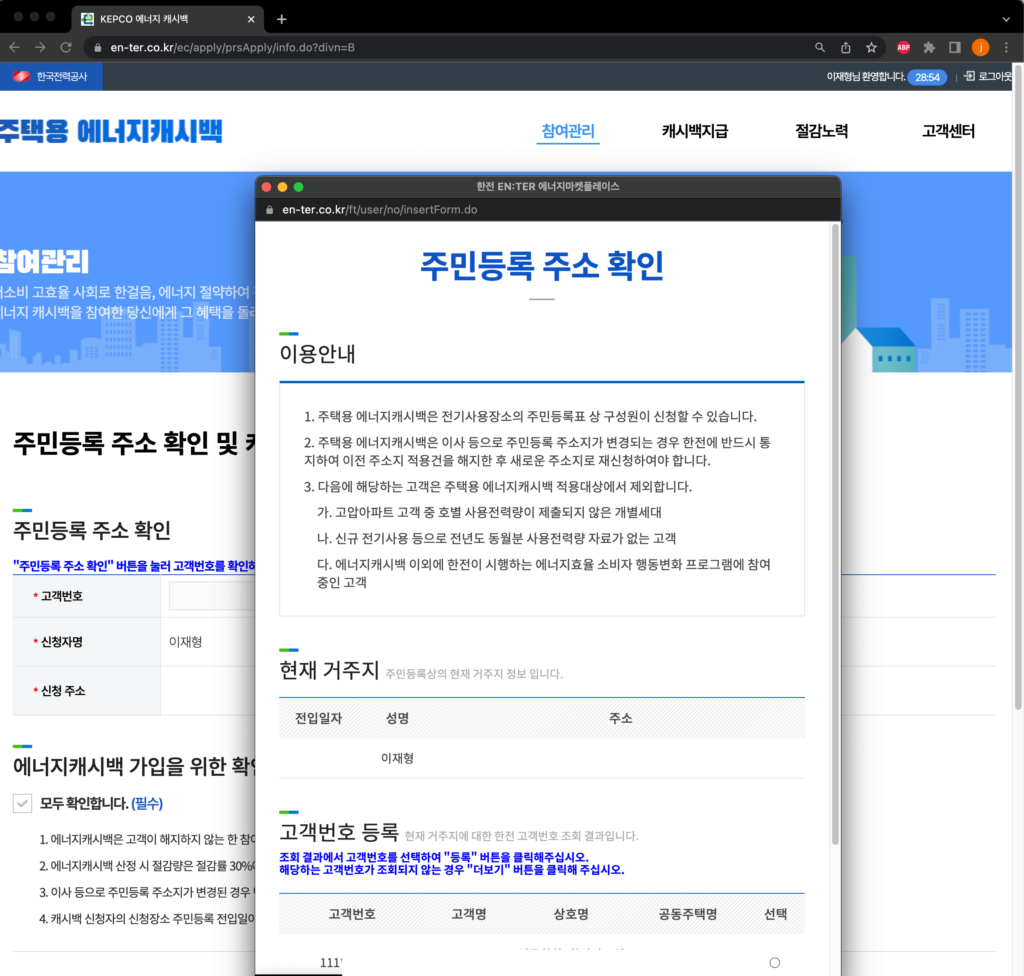Screen dimensions: 1024x976
Task: Click the 이용안내 section heading
Action: [x=317, y=354]
